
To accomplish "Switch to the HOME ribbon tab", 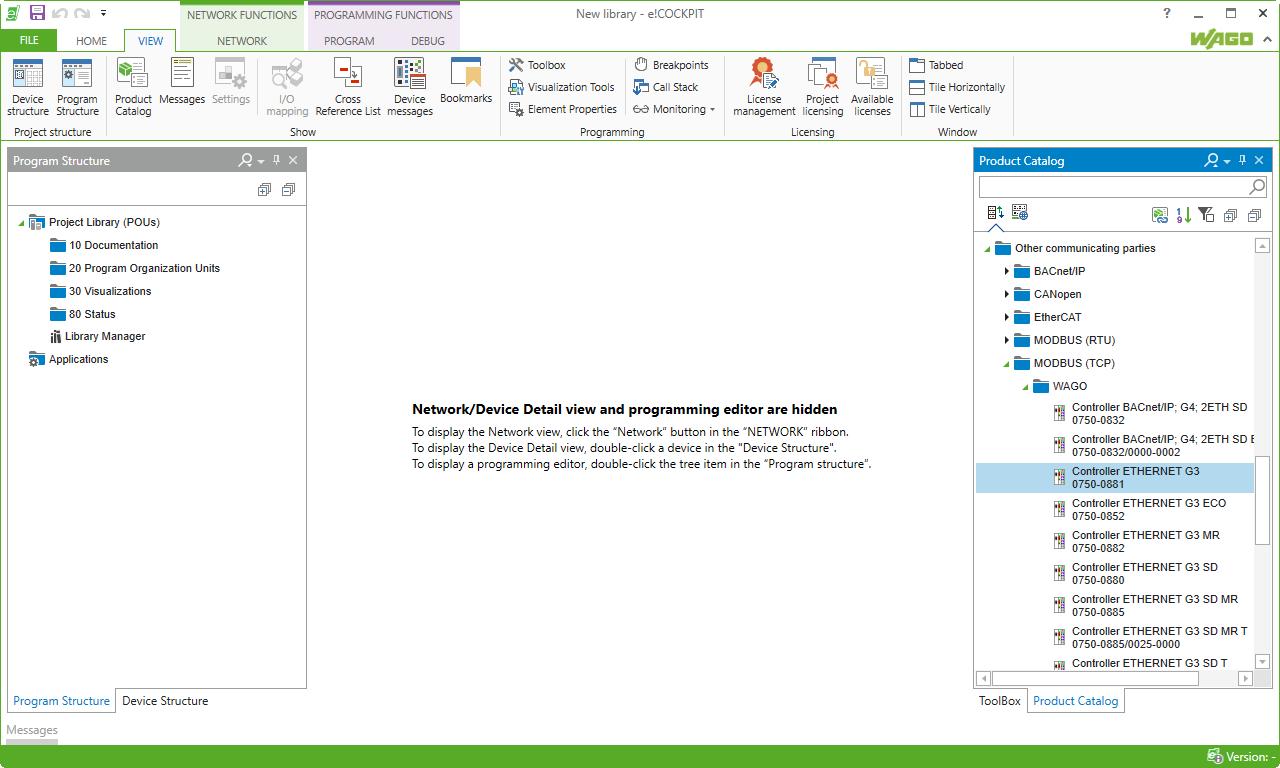I will [x=91, y=41].
